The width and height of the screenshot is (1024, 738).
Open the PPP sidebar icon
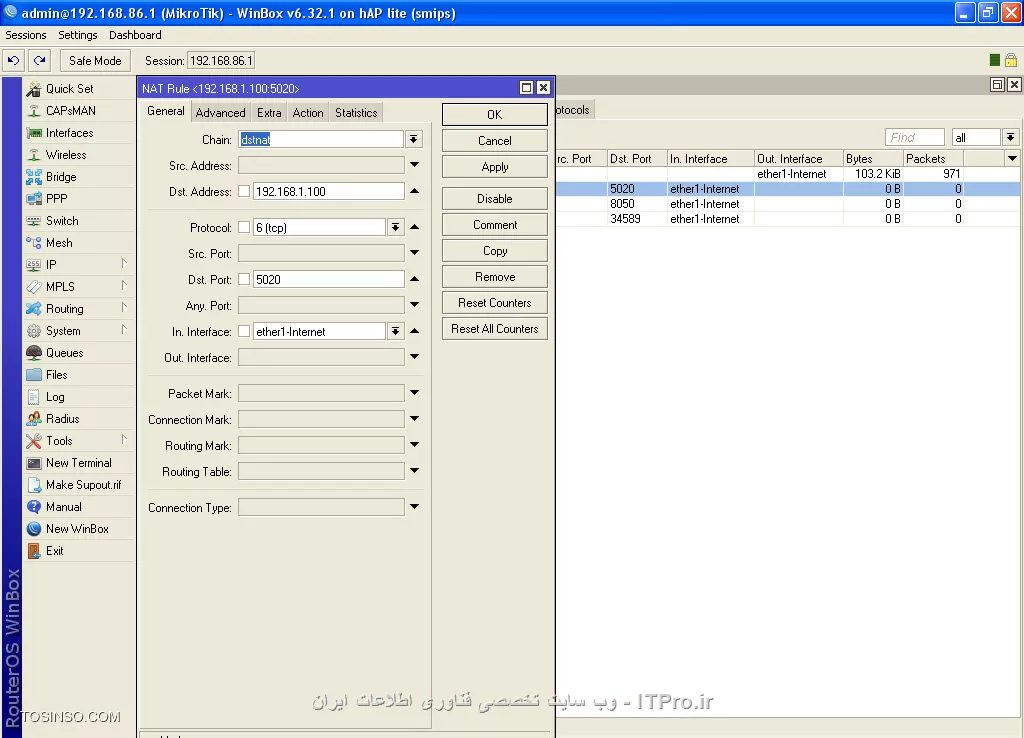point(34,199)
